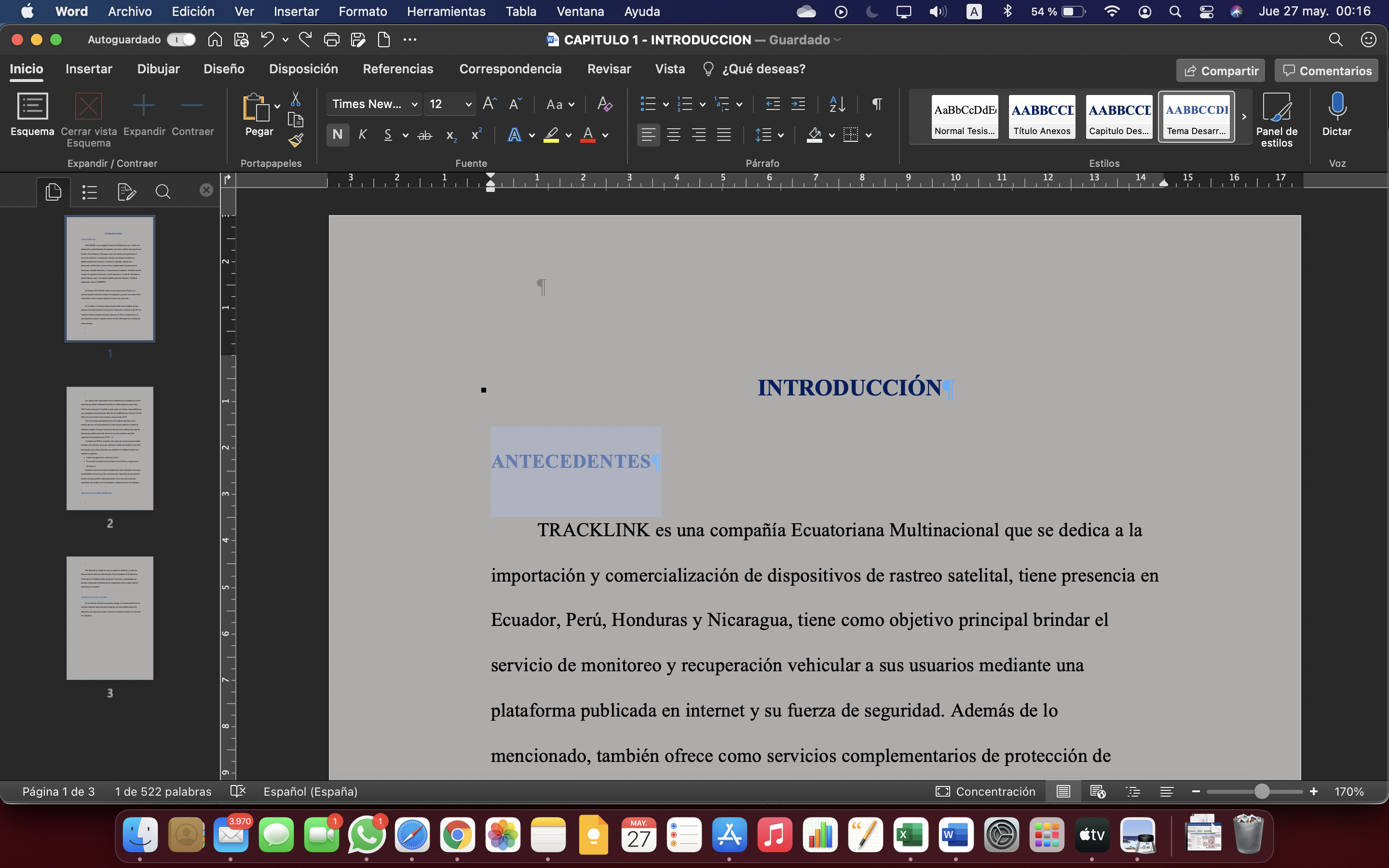Click the zoom slider handle
This screenshot has height=868, width=1389.
point(1262,792)
